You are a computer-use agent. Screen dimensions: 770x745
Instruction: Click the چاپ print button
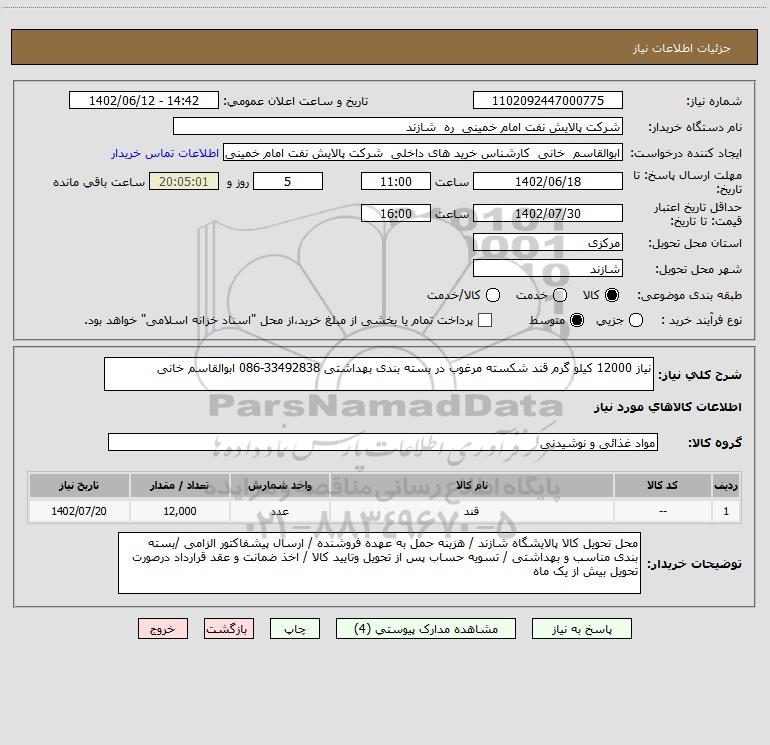[x=295, y=629]
